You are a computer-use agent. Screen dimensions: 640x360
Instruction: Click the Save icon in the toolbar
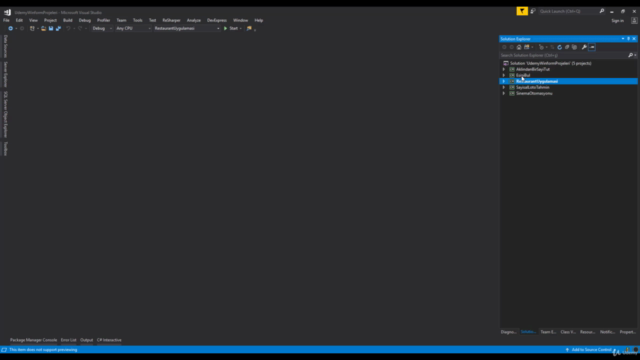[x=51, y=28]
